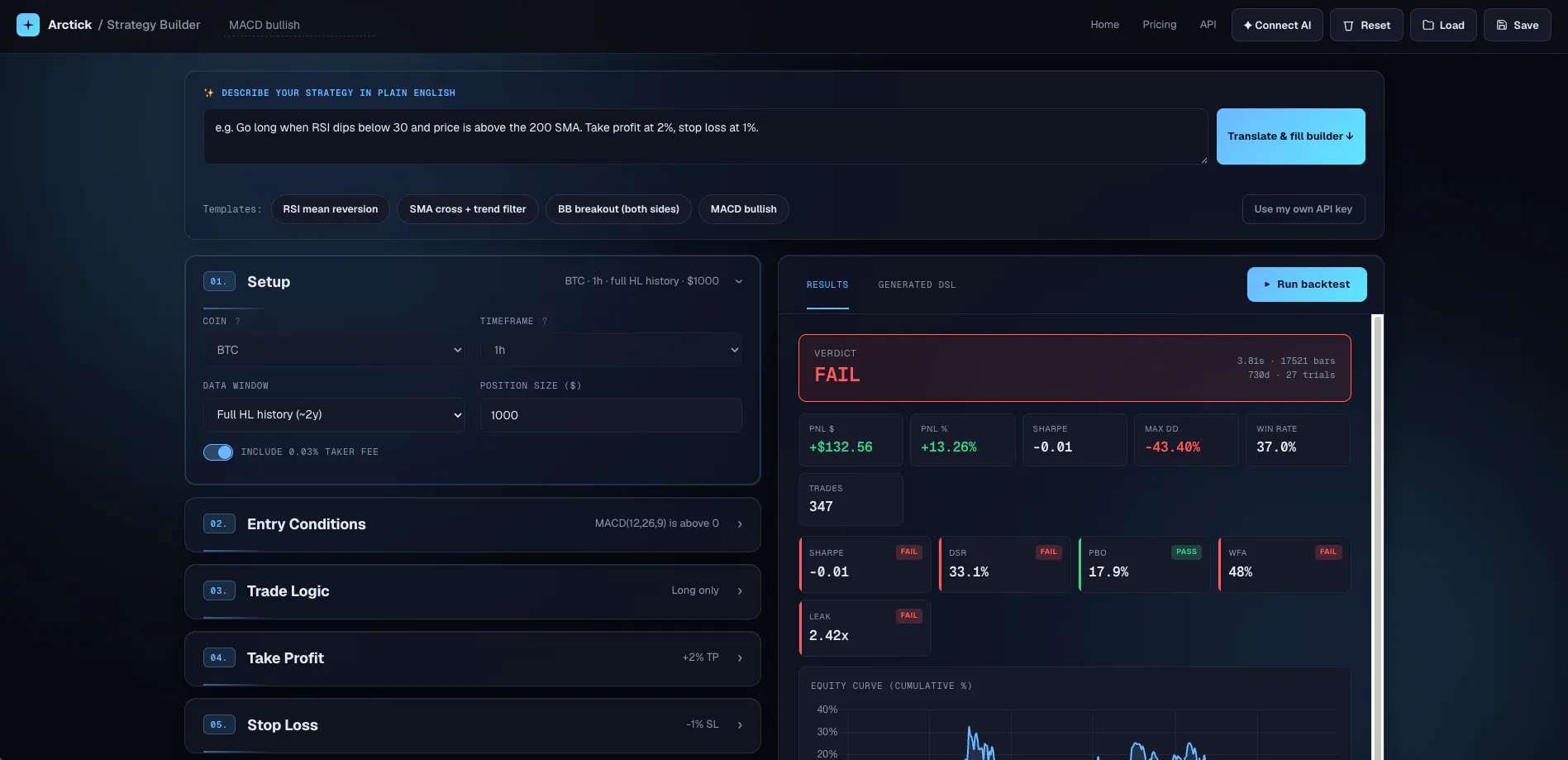The width and height of the screenshot is (1568, 760).
Task: Click the DSR card value 33.1%
Action: (x=969, y=572)
